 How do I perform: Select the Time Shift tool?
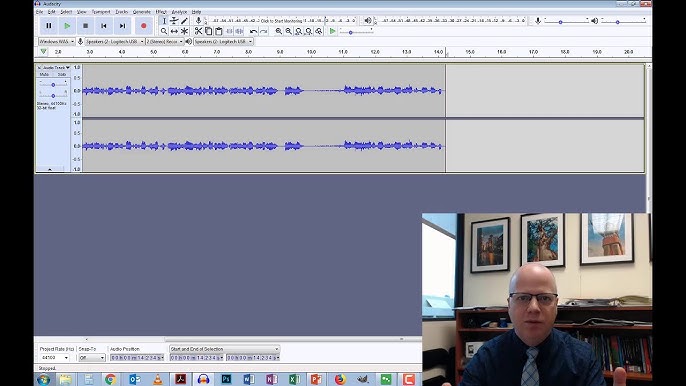pos(174,31)
